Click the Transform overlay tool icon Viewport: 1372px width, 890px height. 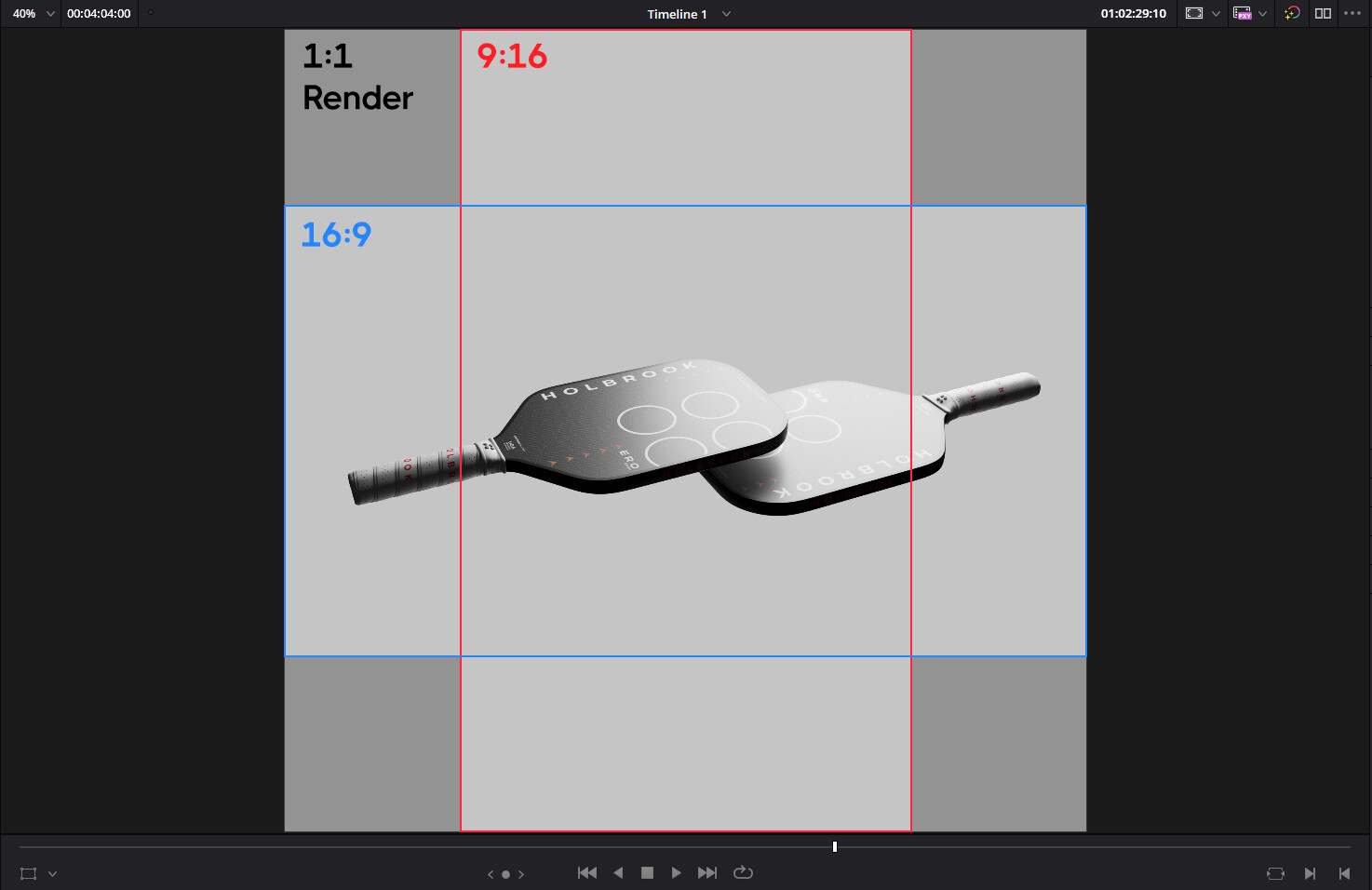click(29, 874)
